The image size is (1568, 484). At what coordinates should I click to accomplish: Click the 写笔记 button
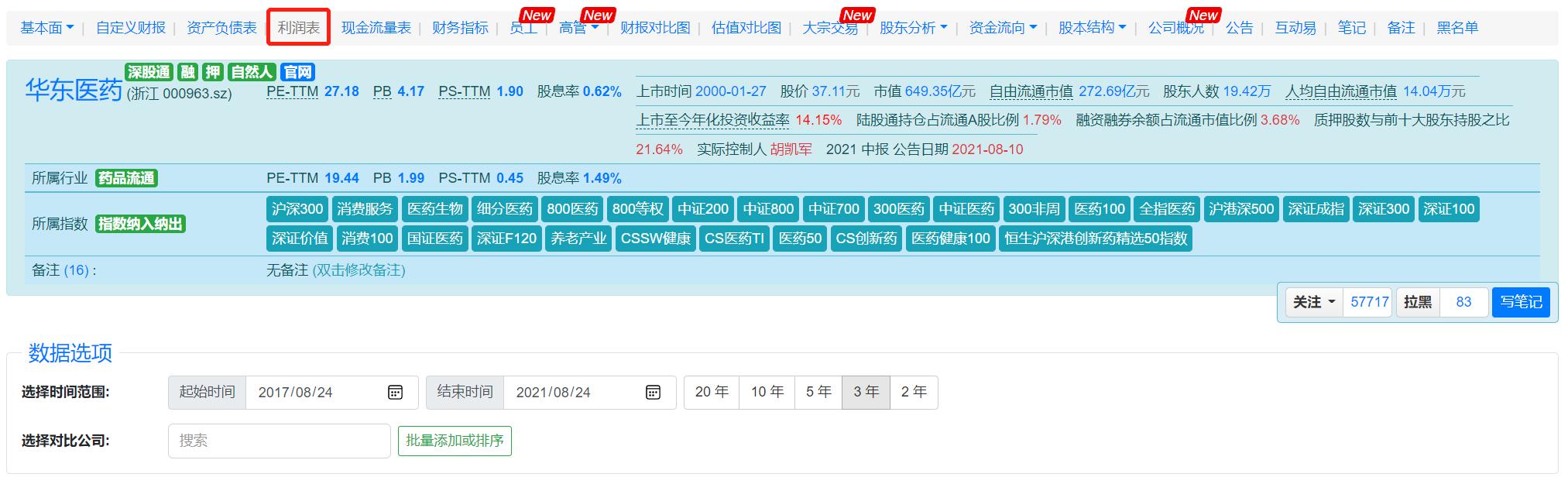tap(1522, 302)
